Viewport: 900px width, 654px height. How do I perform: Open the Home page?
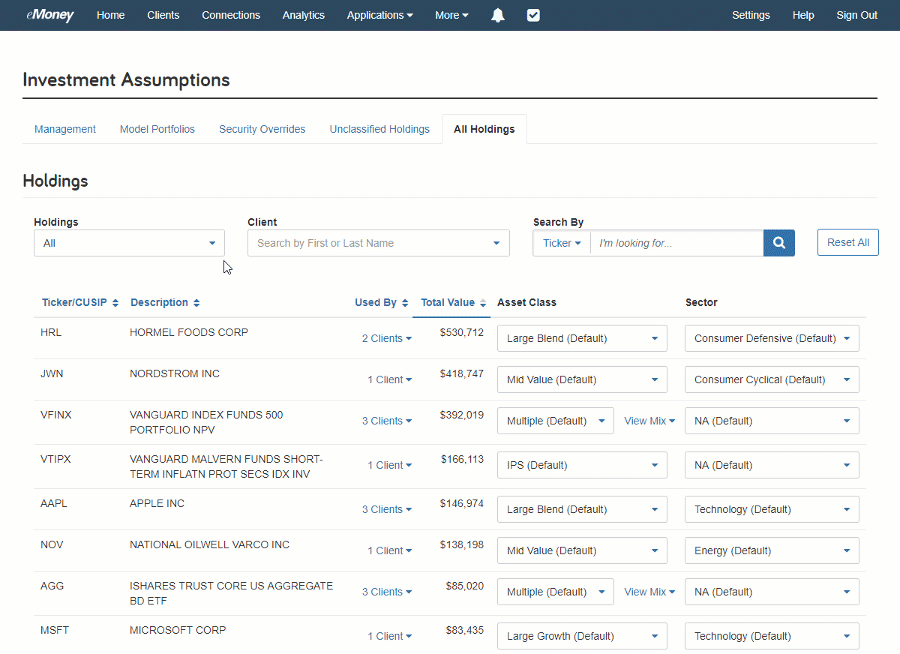[110, 16]
